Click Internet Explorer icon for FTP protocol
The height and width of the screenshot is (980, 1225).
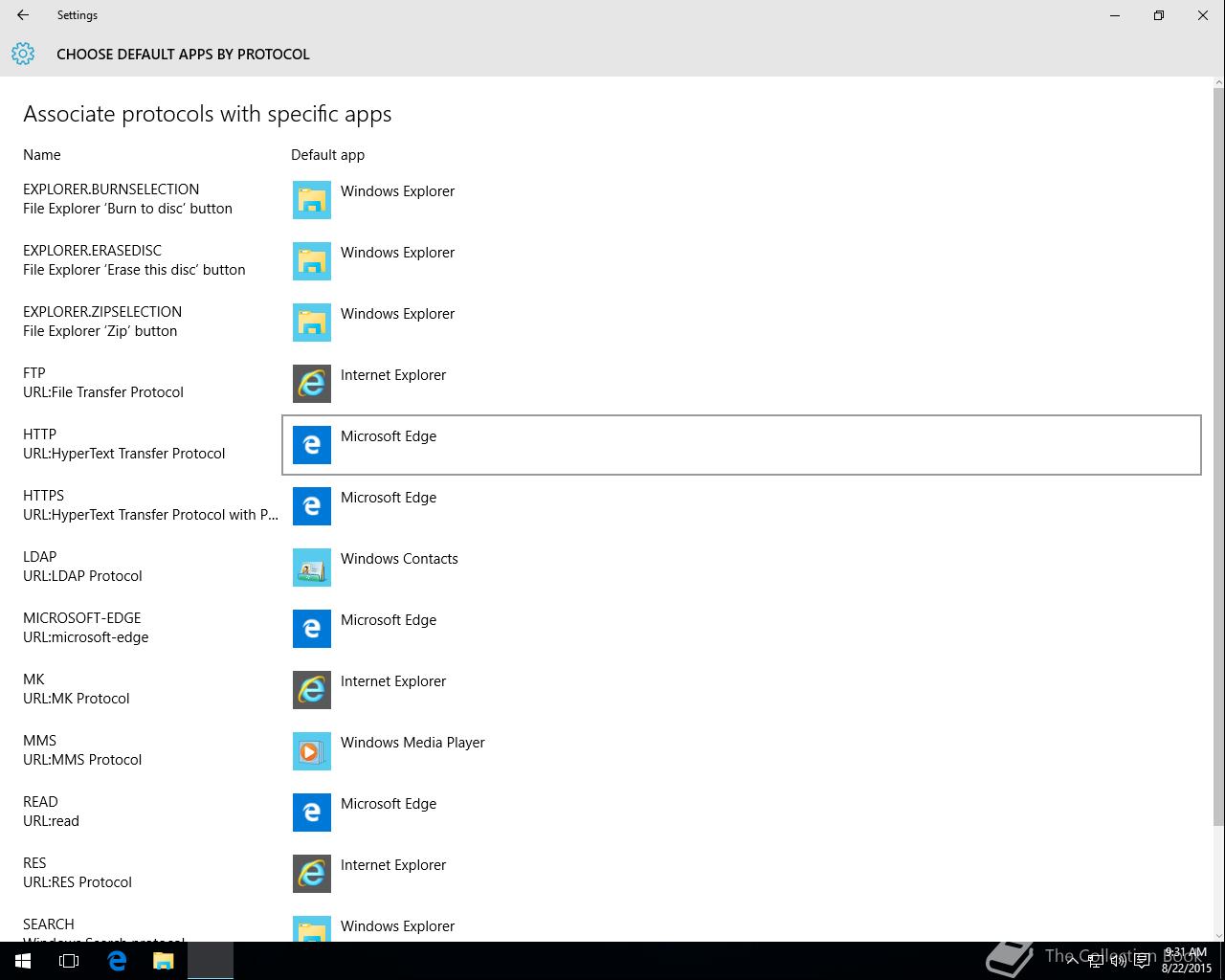coord(312,384)
